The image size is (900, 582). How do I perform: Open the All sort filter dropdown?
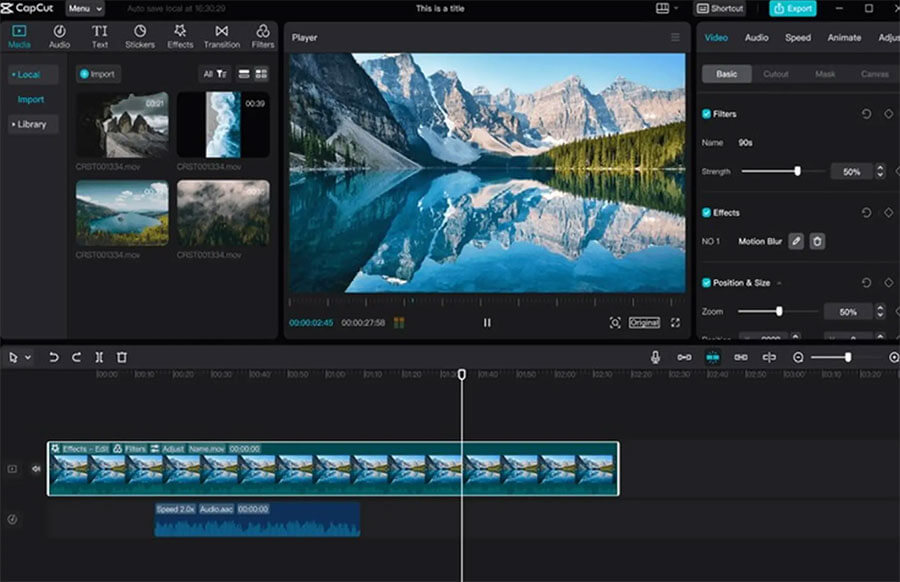tap(215, 74)
